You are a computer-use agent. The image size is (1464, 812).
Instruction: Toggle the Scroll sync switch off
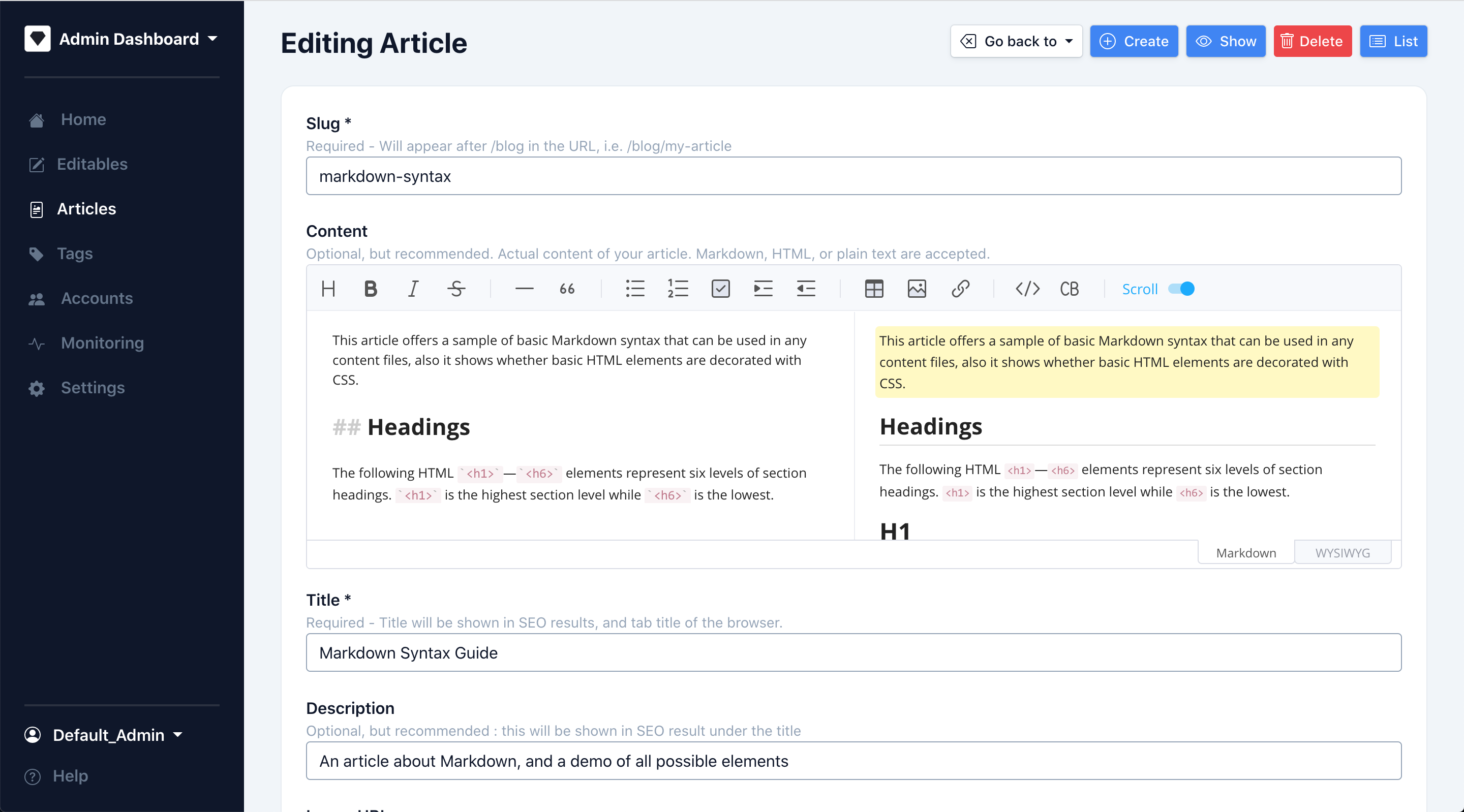tap(1181, 289)
